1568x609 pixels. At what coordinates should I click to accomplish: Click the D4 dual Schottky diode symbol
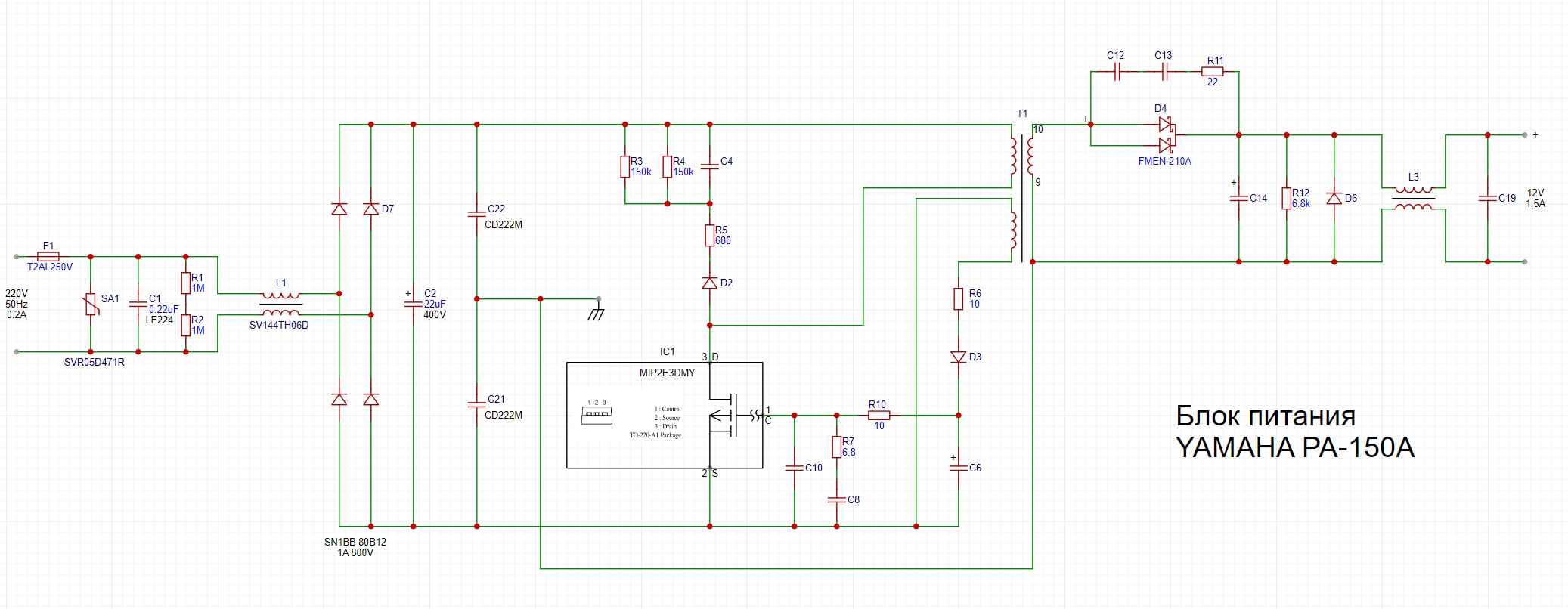[1165, 134]
